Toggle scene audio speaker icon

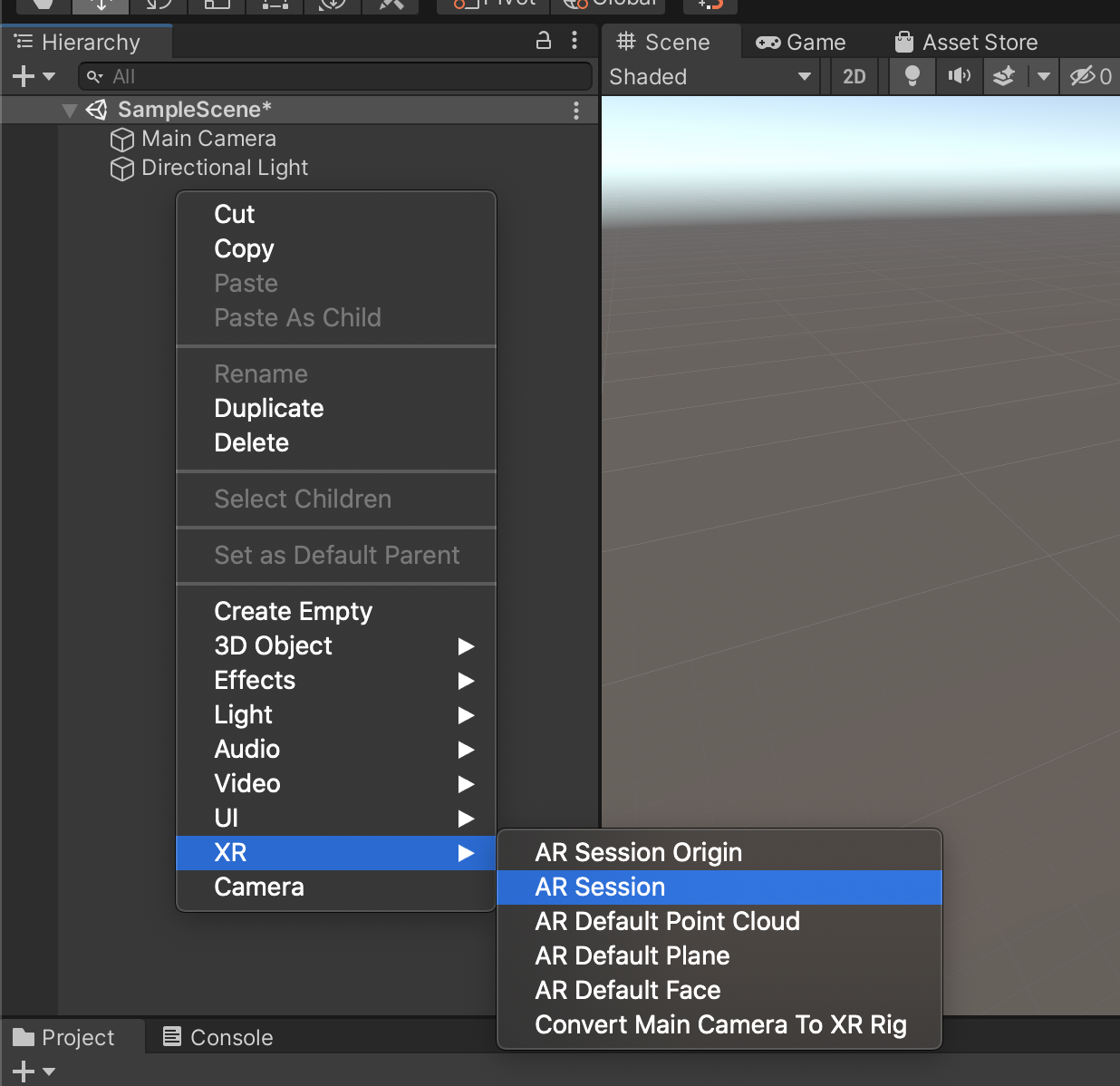pos(959,76)
